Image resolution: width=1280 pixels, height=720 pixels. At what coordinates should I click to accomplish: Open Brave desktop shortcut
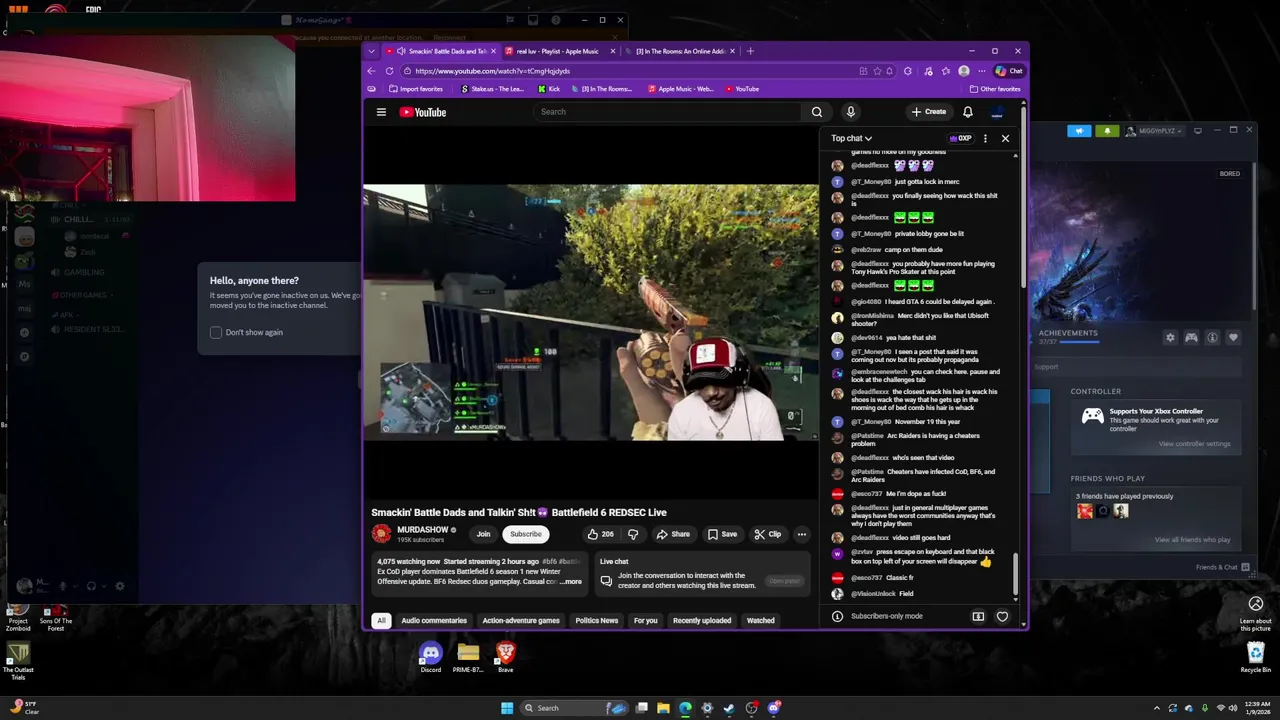pyautogui.click(x=505, y=657)
